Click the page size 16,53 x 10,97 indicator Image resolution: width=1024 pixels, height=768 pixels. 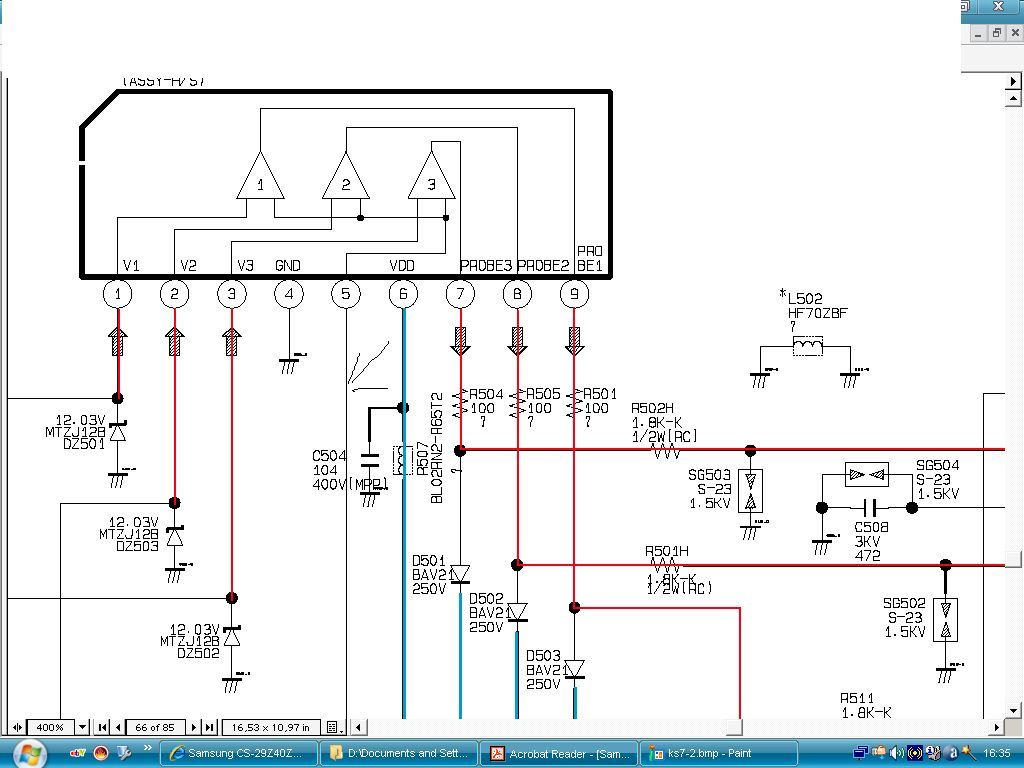tap(270, 727)
